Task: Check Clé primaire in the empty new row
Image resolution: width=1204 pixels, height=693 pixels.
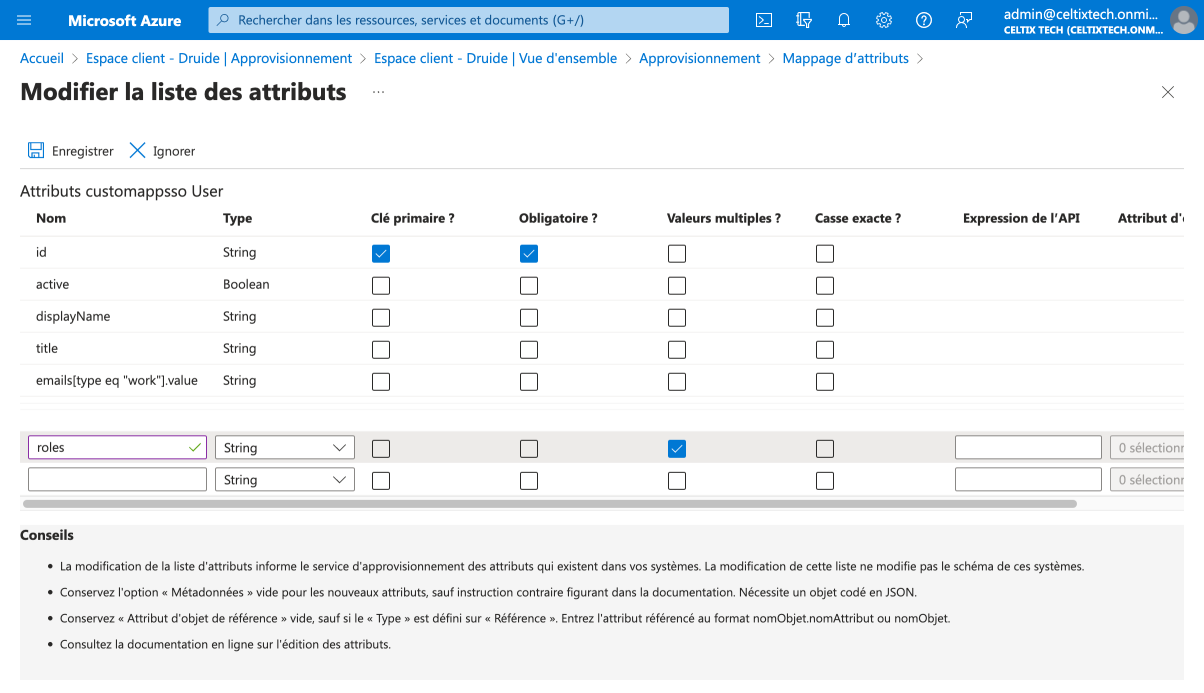Action: pyautogui.click(x=381, y=480)
